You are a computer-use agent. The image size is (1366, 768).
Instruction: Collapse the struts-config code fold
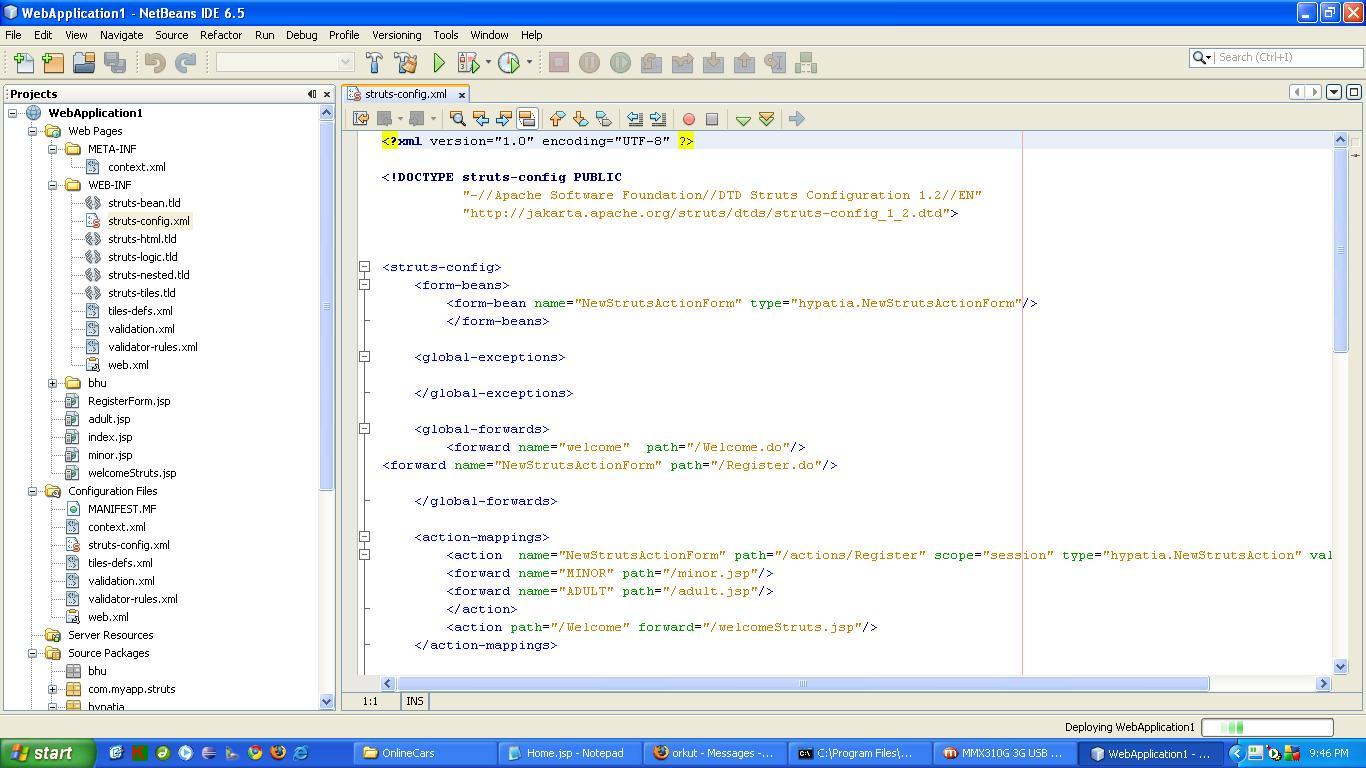click(364, 267)
